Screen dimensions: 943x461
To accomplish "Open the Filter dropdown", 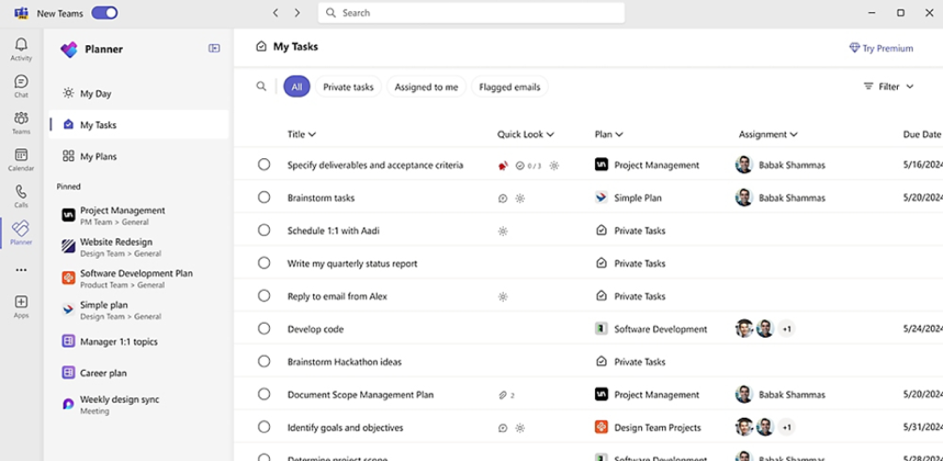I will click(888, 87).
